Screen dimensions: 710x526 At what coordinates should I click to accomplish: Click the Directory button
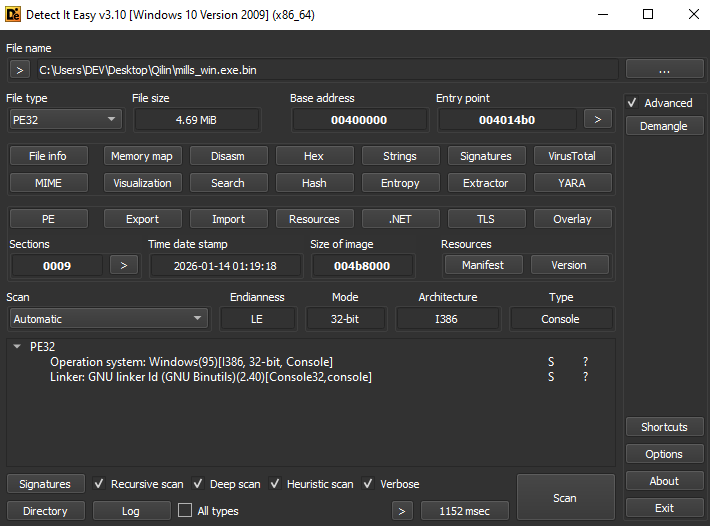pyautogui.click(x=45, y=511)
